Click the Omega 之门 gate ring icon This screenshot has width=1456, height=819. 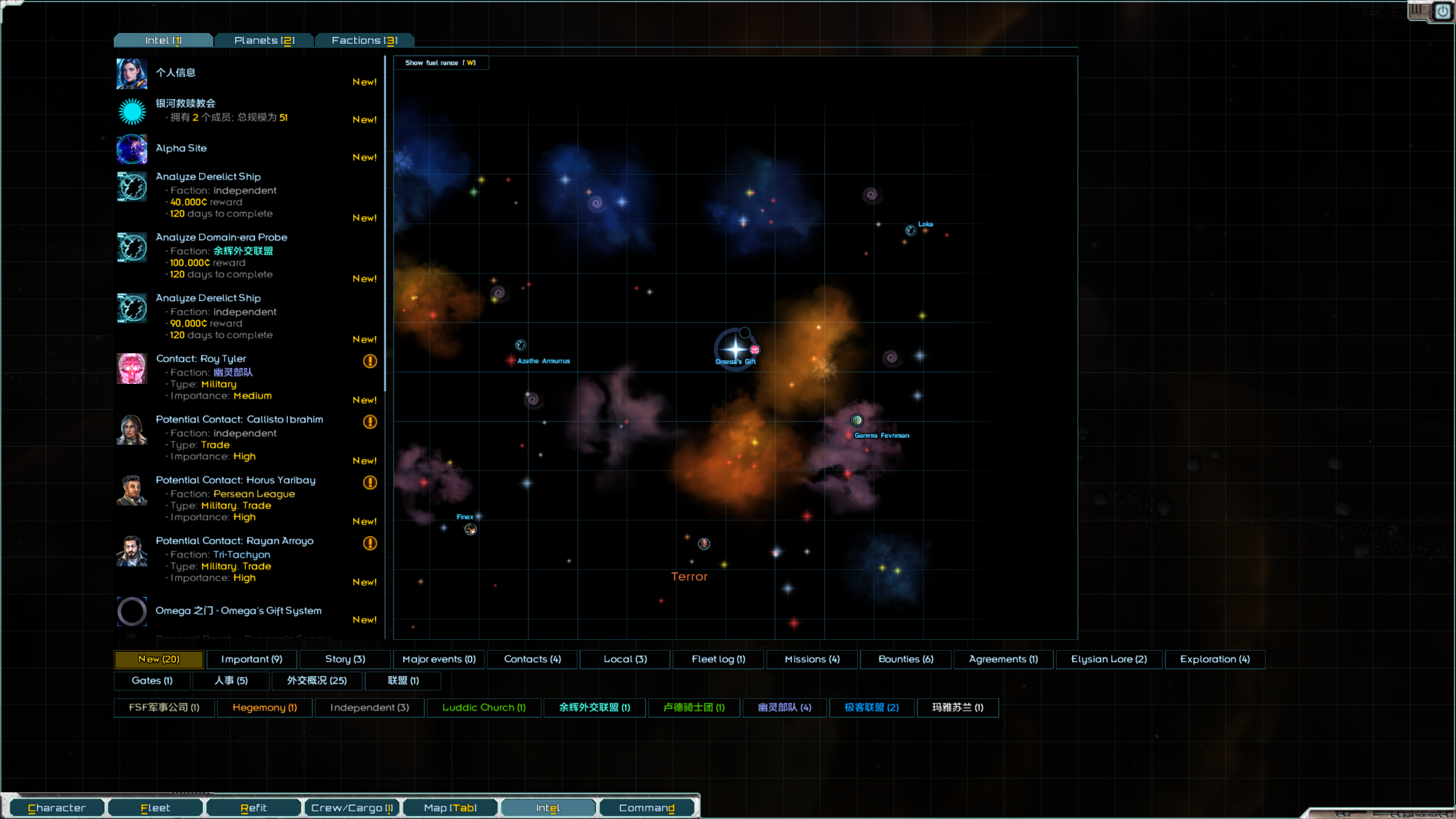[x=132, y=611]
